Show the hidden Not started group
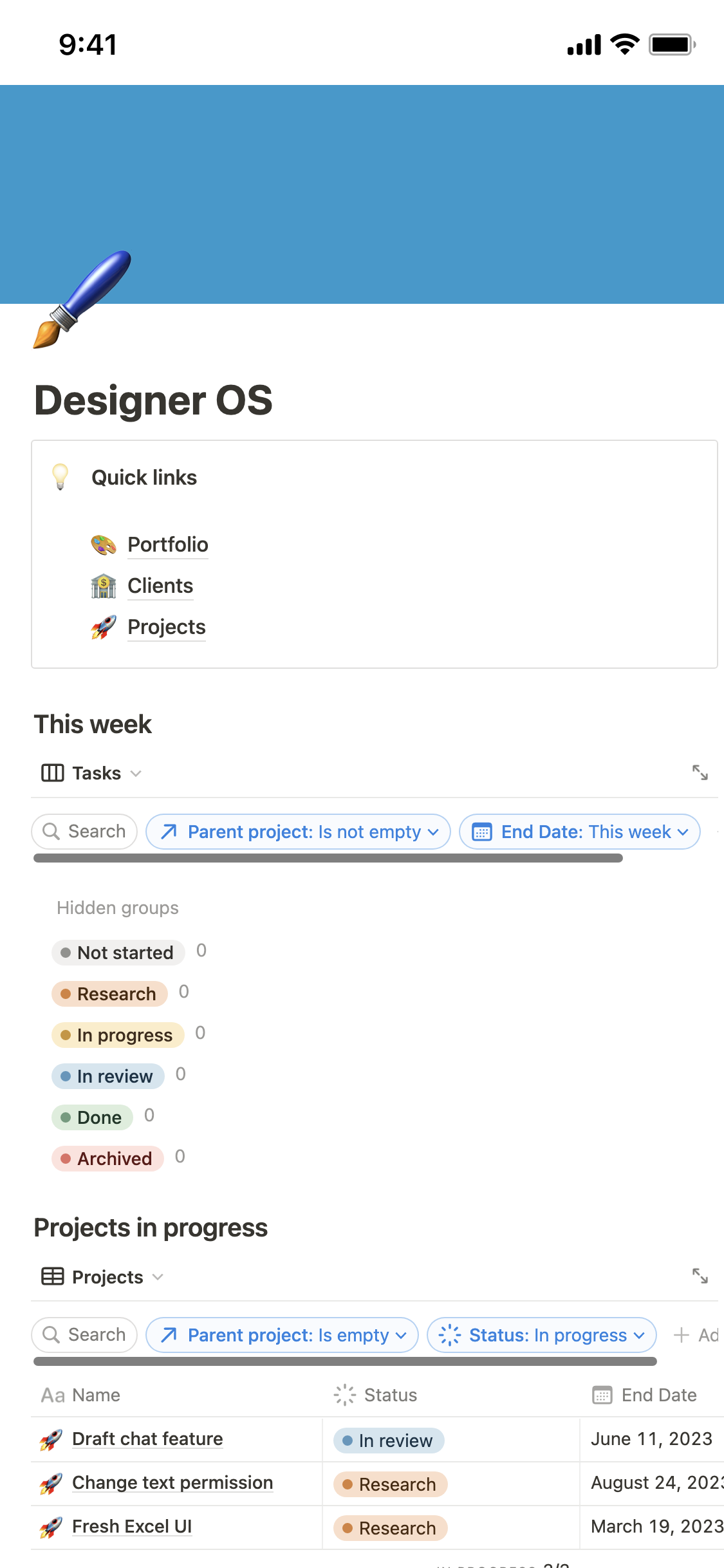Screen dimensions: 724x1568 pyautogui.click(x=118, y=953)
